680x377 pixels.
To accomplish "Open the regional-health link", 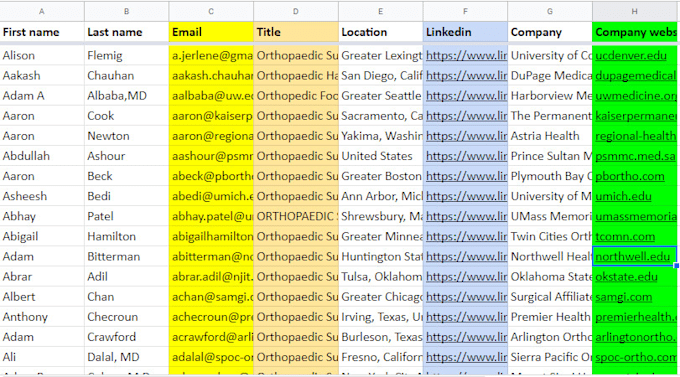I will (635, 136).
